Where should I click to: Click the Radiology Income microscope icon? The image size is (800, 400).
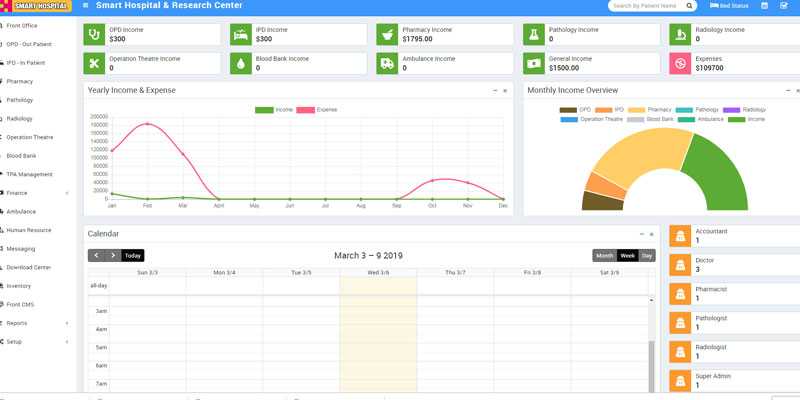(x=680, y=34)
